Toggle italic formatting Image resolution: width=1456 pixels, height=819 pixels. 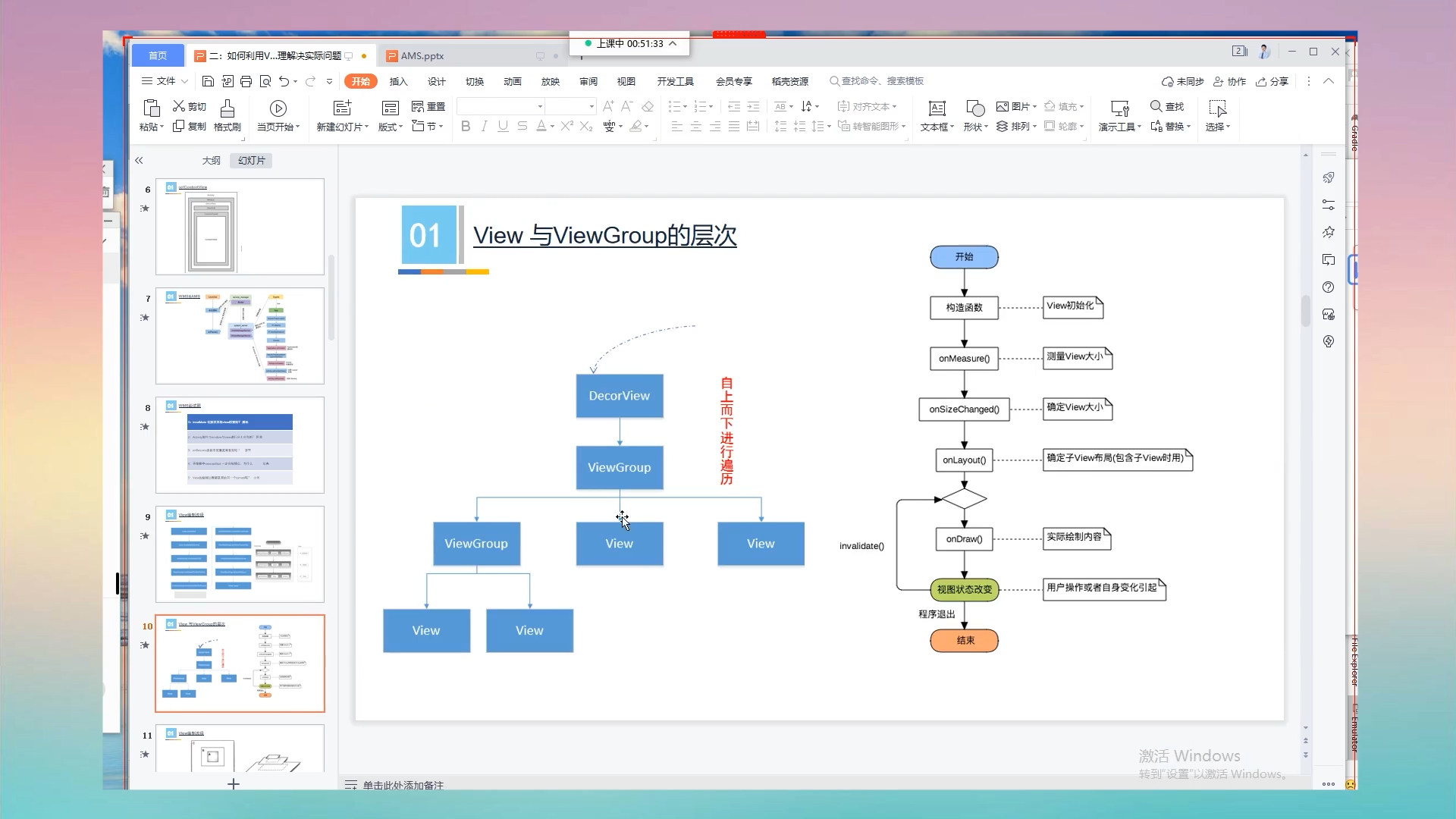[484, 127]
